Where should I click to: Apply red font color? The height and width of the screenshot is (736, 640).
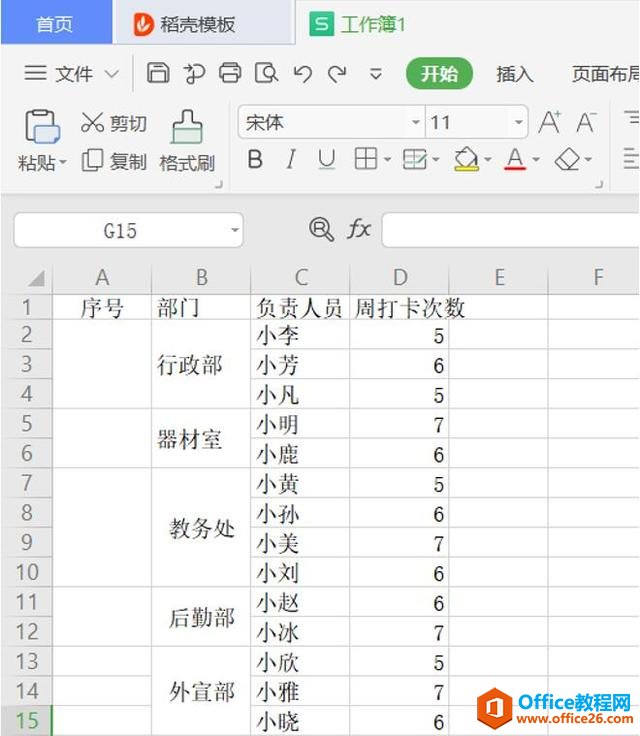(x=515, y=159)
